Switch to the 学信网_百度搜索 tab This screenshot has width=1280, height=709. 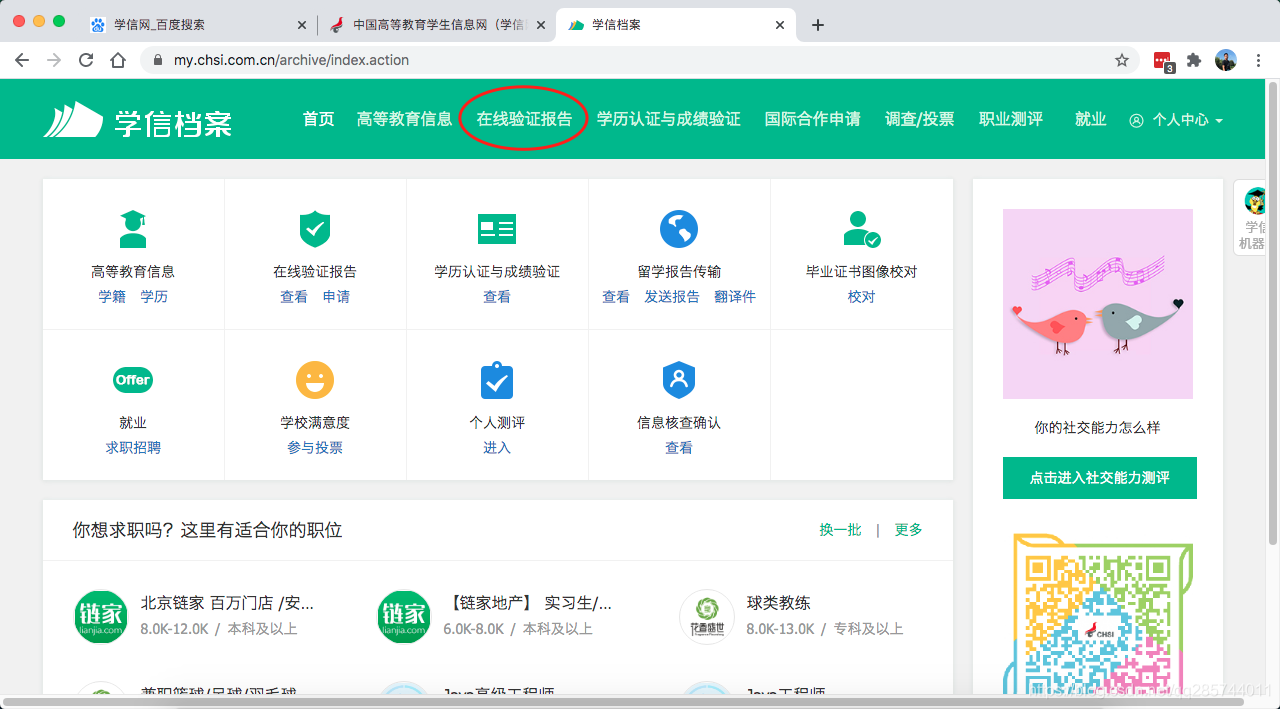(198, 25)
